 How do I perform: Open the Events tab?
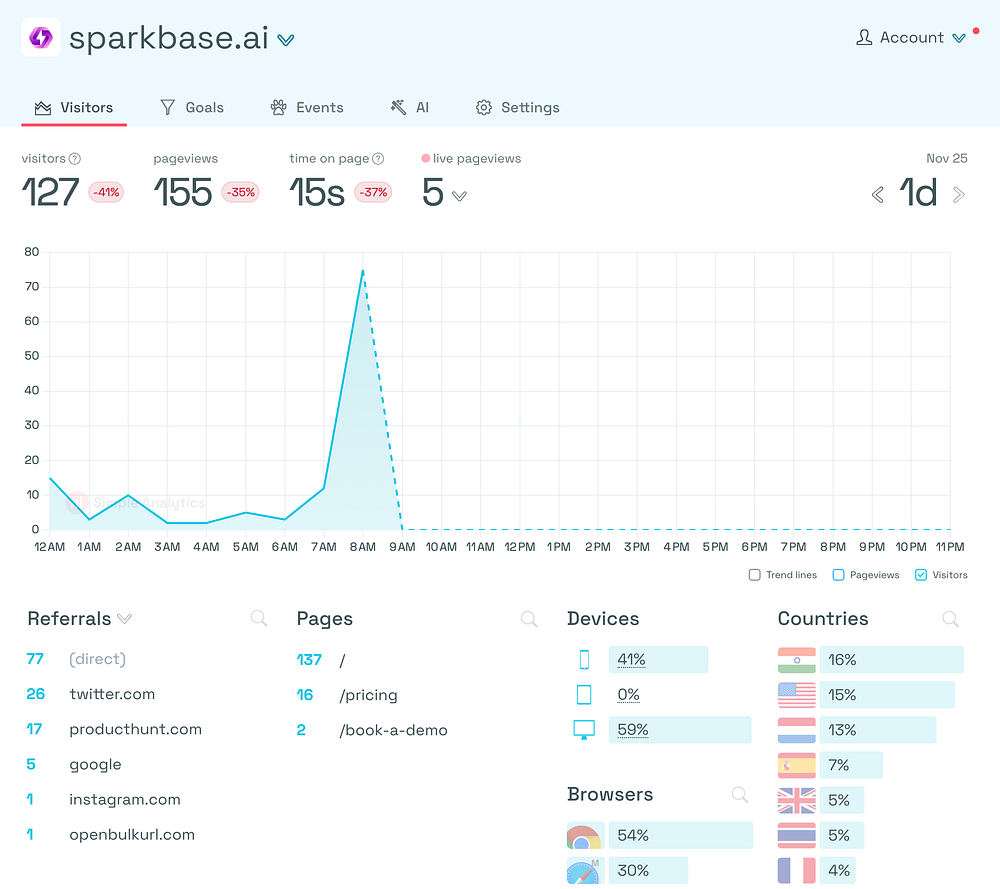point(307,107)
